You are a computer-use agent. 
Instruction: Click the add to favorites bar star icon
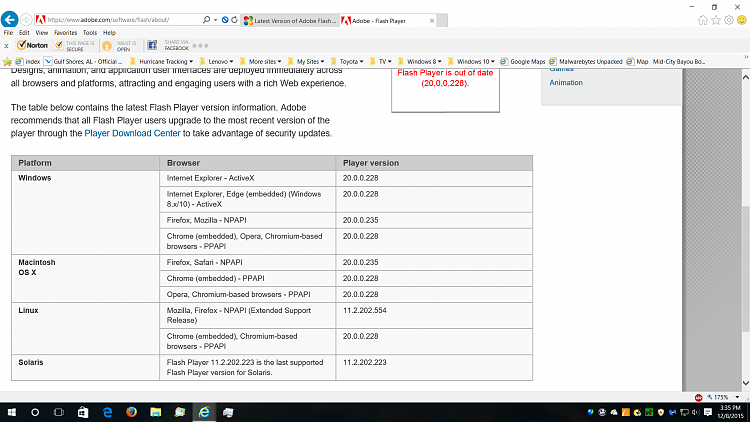point(7,62)
